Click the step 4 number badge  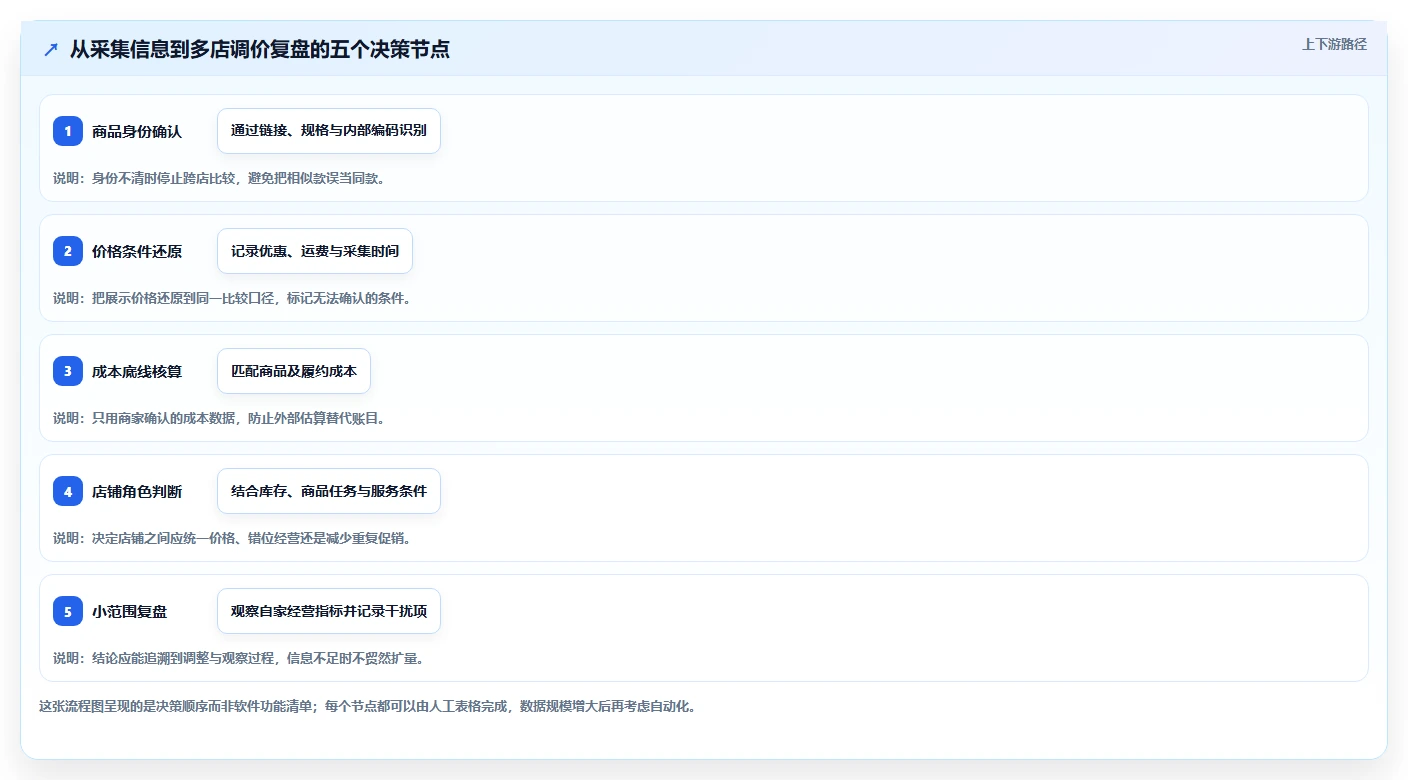68,491
